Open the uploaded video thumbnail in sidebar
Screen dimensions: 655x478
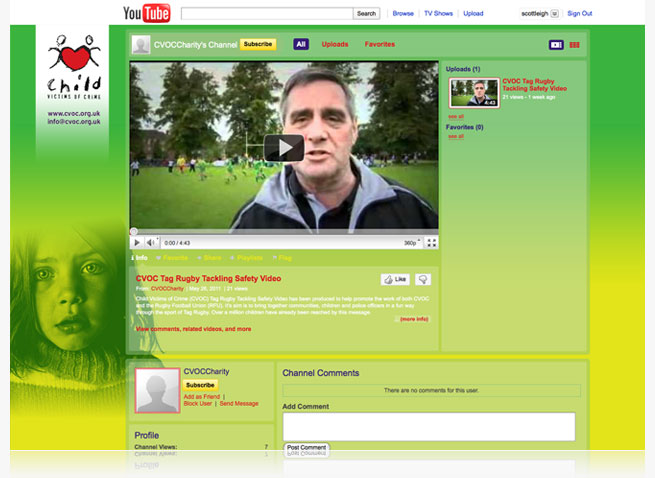[x=474, y=93]
